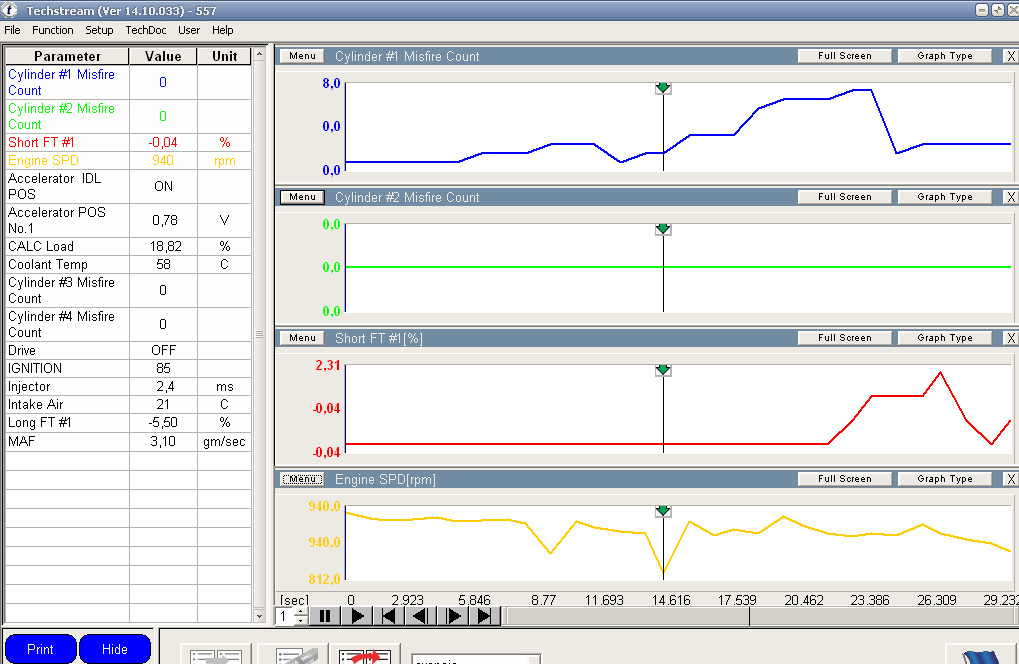This screenshot has width=1019, height=664.
Task: Click the green marker on Cylinder #1 graph
Action: tap(663, 89)
